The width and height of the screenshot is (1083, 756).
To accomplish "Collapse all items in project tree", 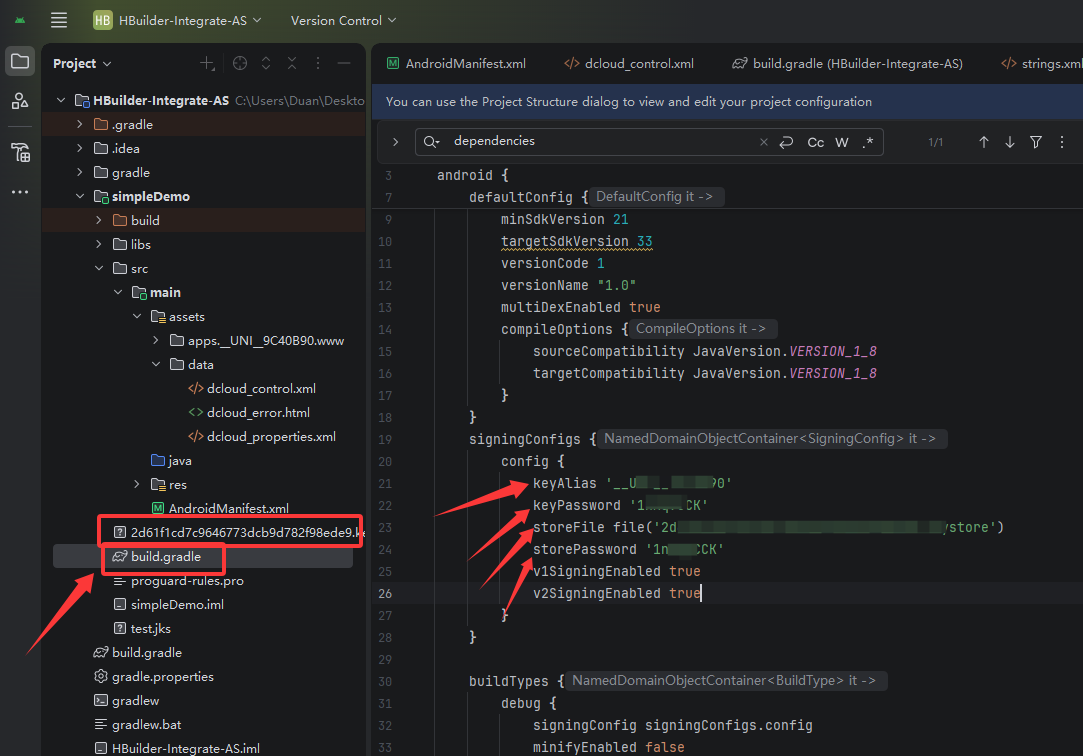I will click(x=292, y=64).
